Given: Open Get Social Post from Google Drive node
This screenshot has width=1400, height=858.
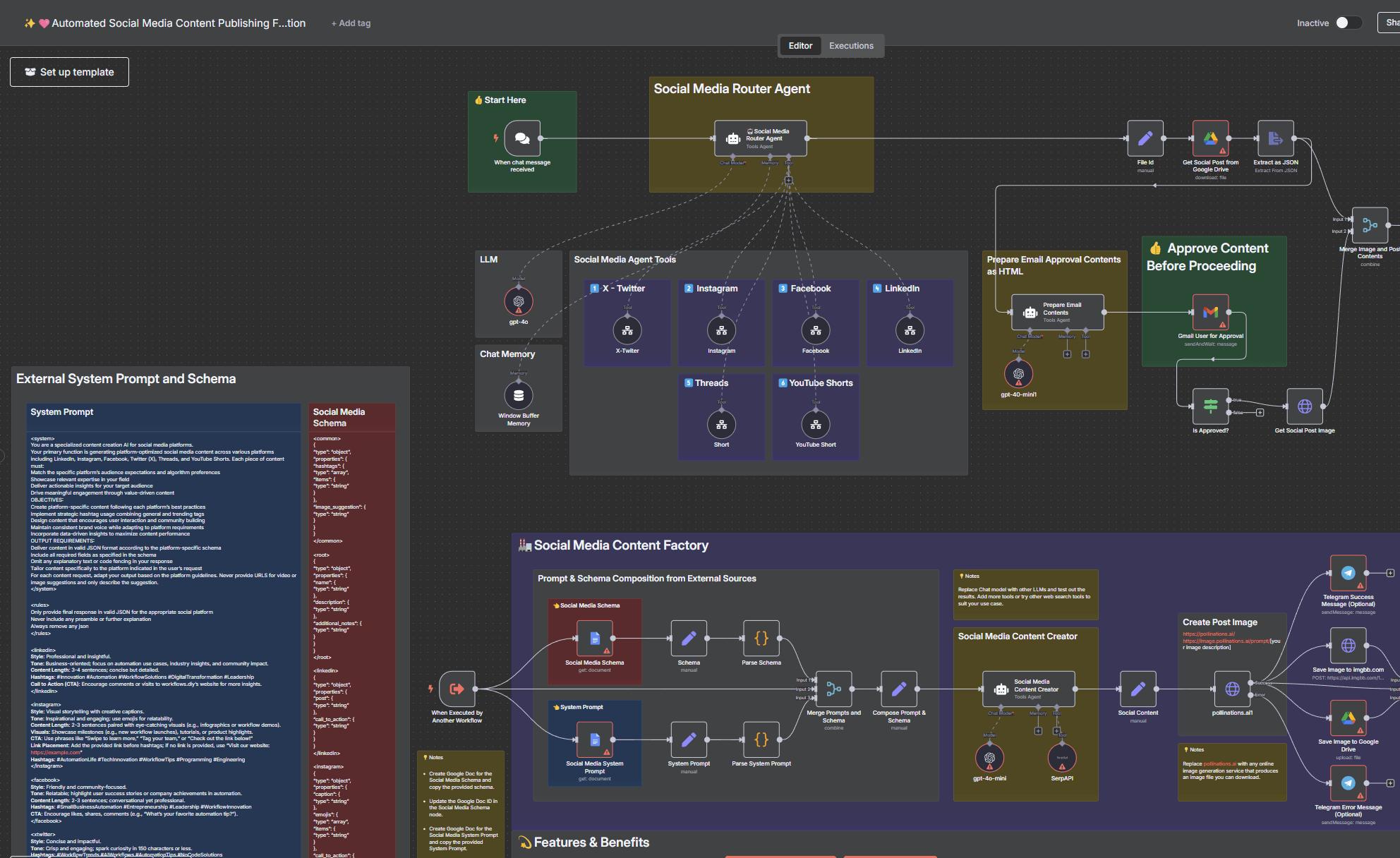Looking at the screenshot, I should pyautogui.click(x=1210, y=138).
